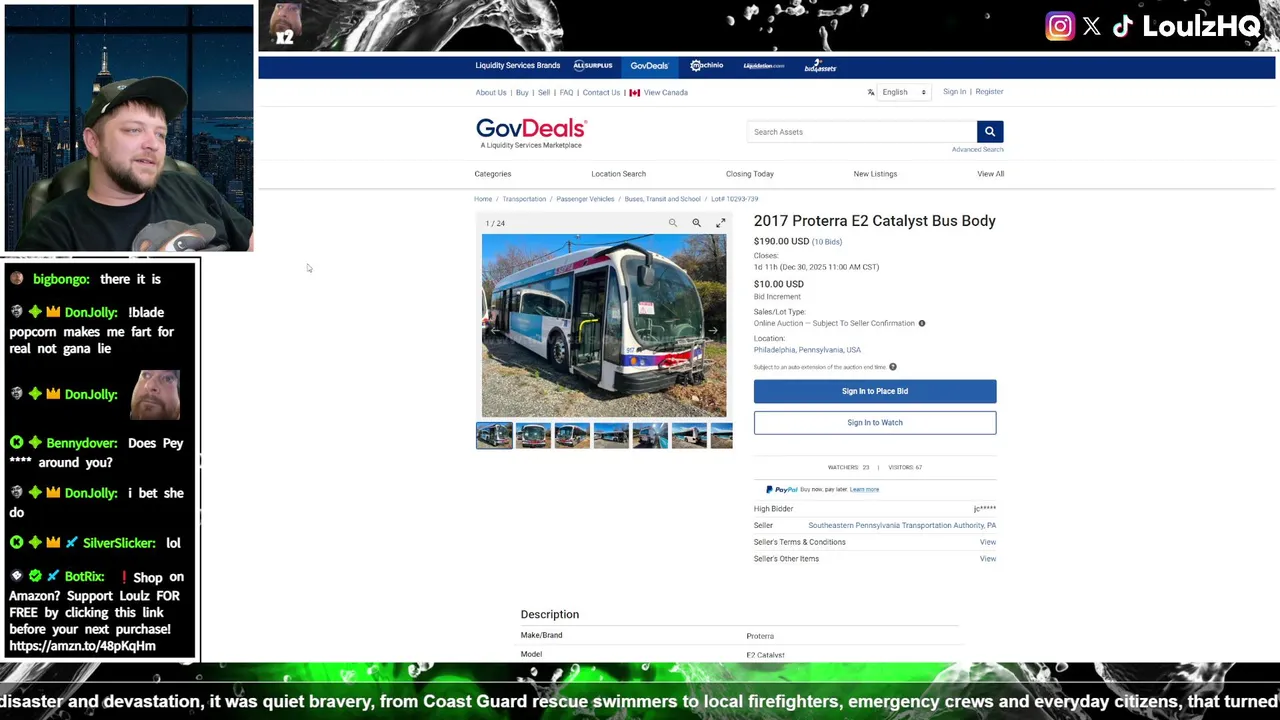Screen dimensions: 1280x720
Task: Click the PayPal logo
Action: tap(782, 489)
